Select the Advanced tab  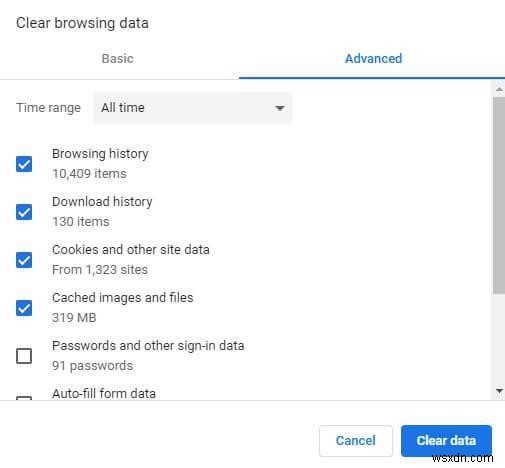coord(373,59)
